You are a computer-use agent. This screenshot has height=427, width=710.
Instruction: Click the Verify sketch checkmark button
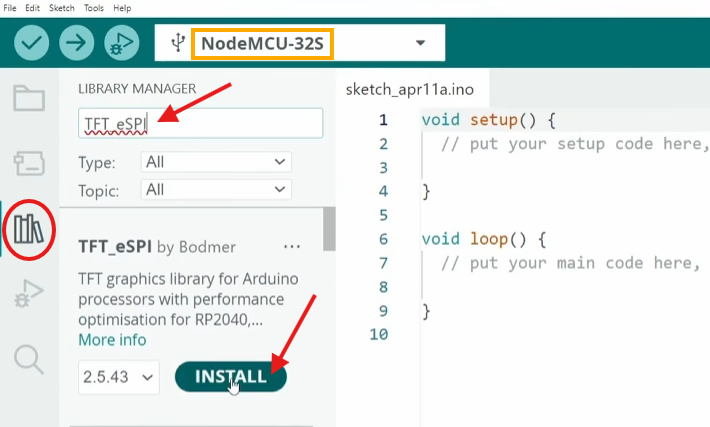pyautogui.click(x=33, y=43)
